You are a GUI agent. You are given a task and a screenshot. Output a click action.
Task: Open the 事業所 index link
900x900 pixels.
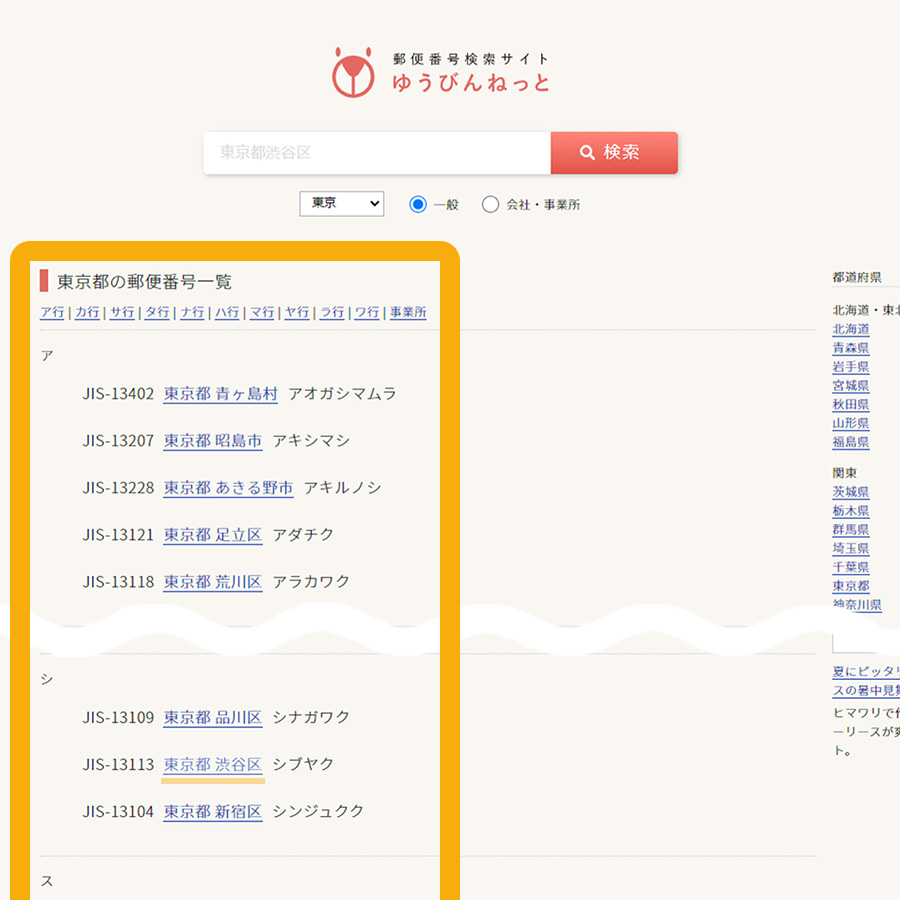[x=408, y=312]
